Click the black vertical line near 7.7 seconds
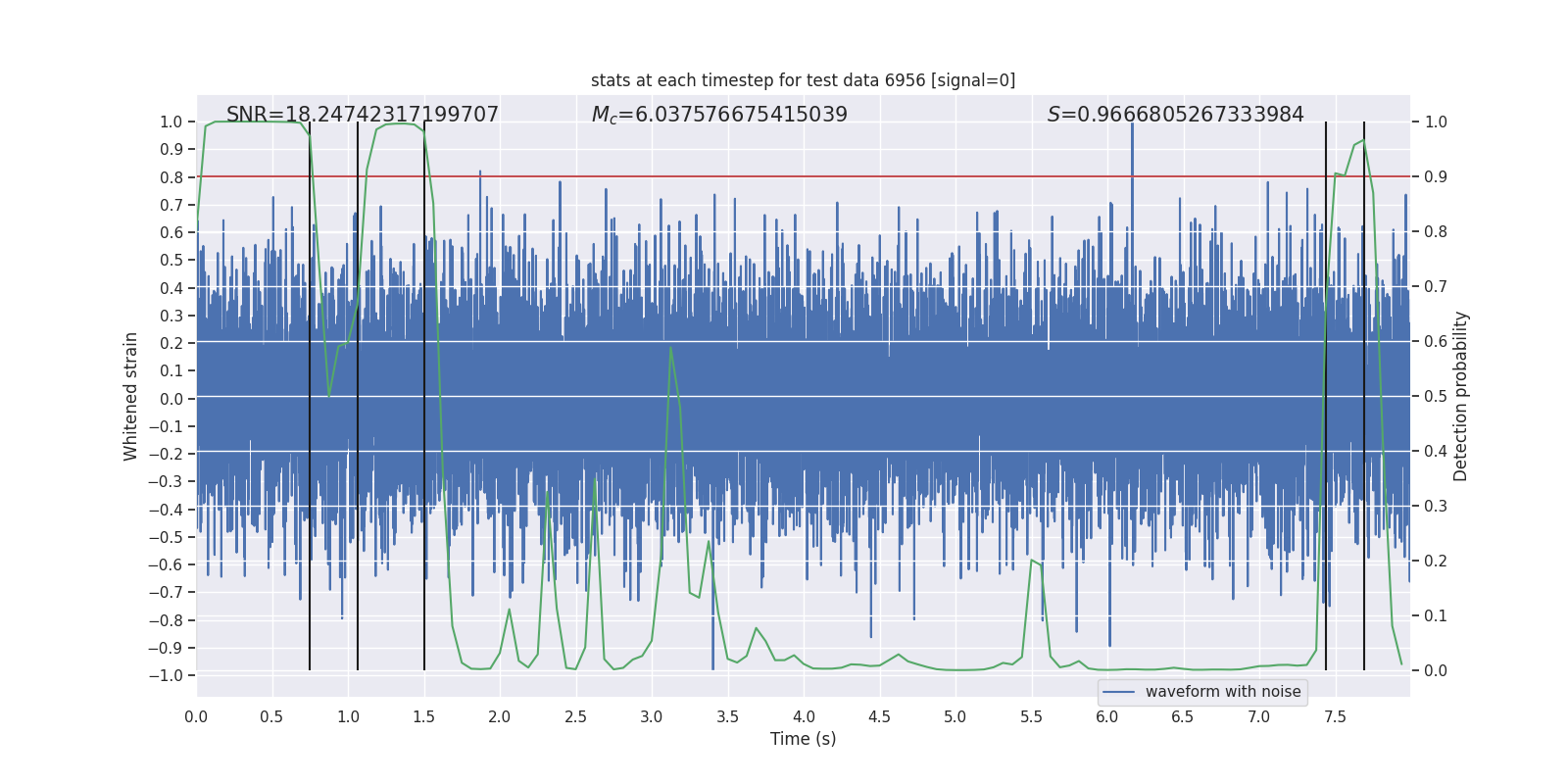The image size is (1568, 784). point(1364,396)
